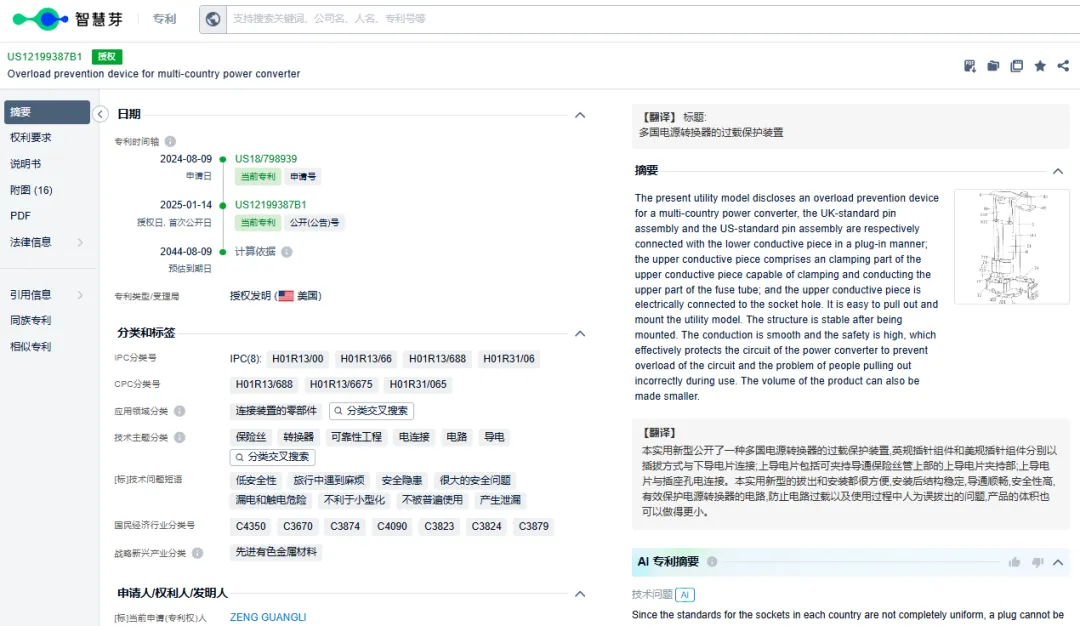Click 分类交叉搜索 button under 技术主题分类
The height and width of the screenshot is (626, 1080).
click(x=273, y=457)
